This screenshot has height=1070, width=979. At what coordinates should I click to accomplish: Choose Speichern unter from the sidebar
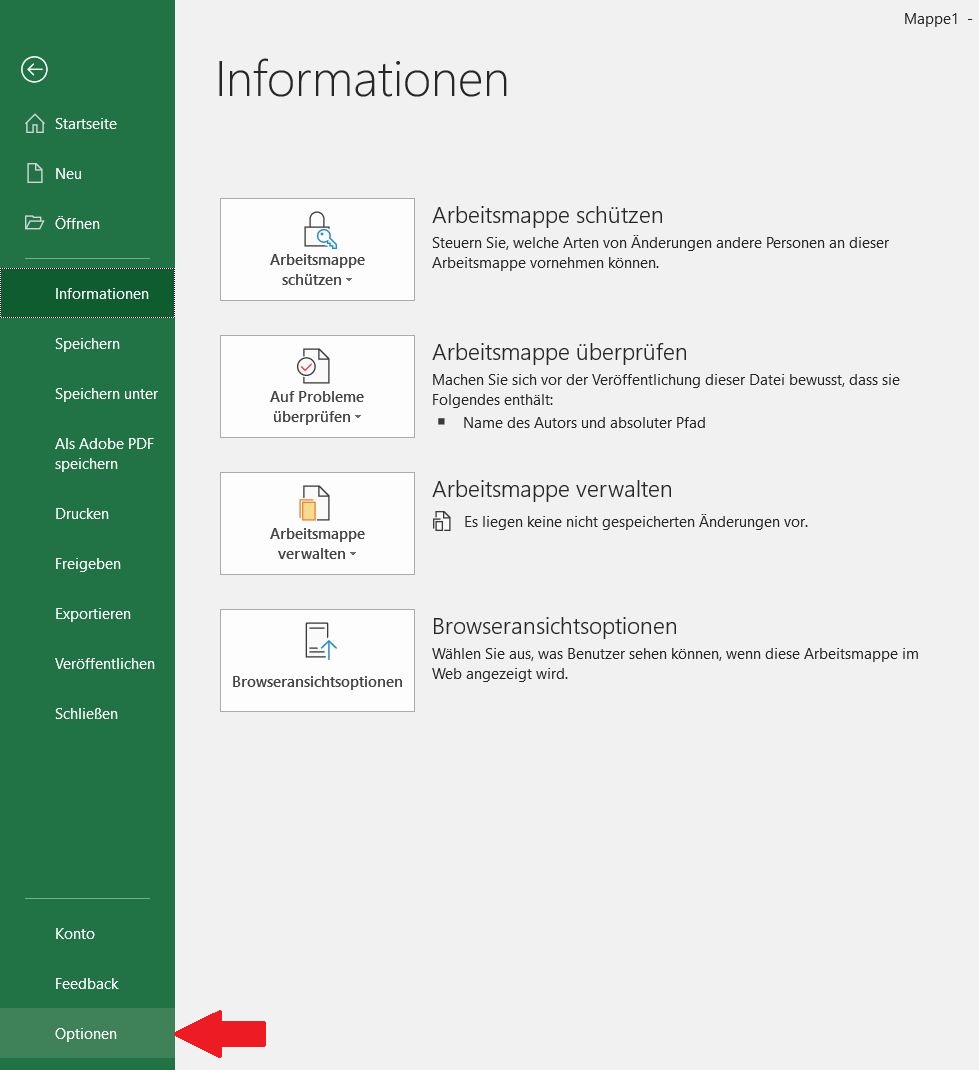106,394
